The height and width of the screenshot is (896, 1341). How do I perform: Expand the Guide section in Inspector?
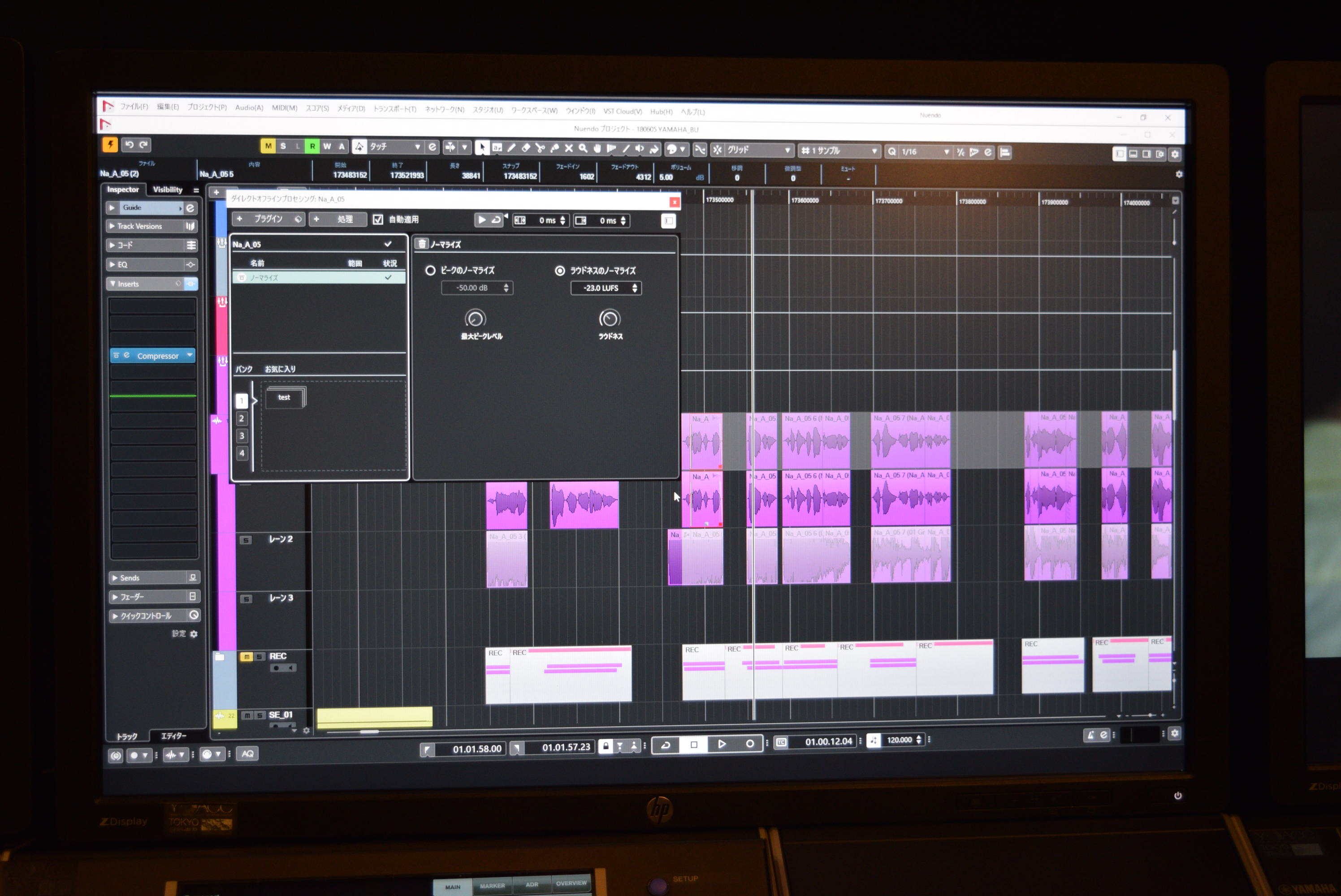pyautogui.click(x=112, y=207)
